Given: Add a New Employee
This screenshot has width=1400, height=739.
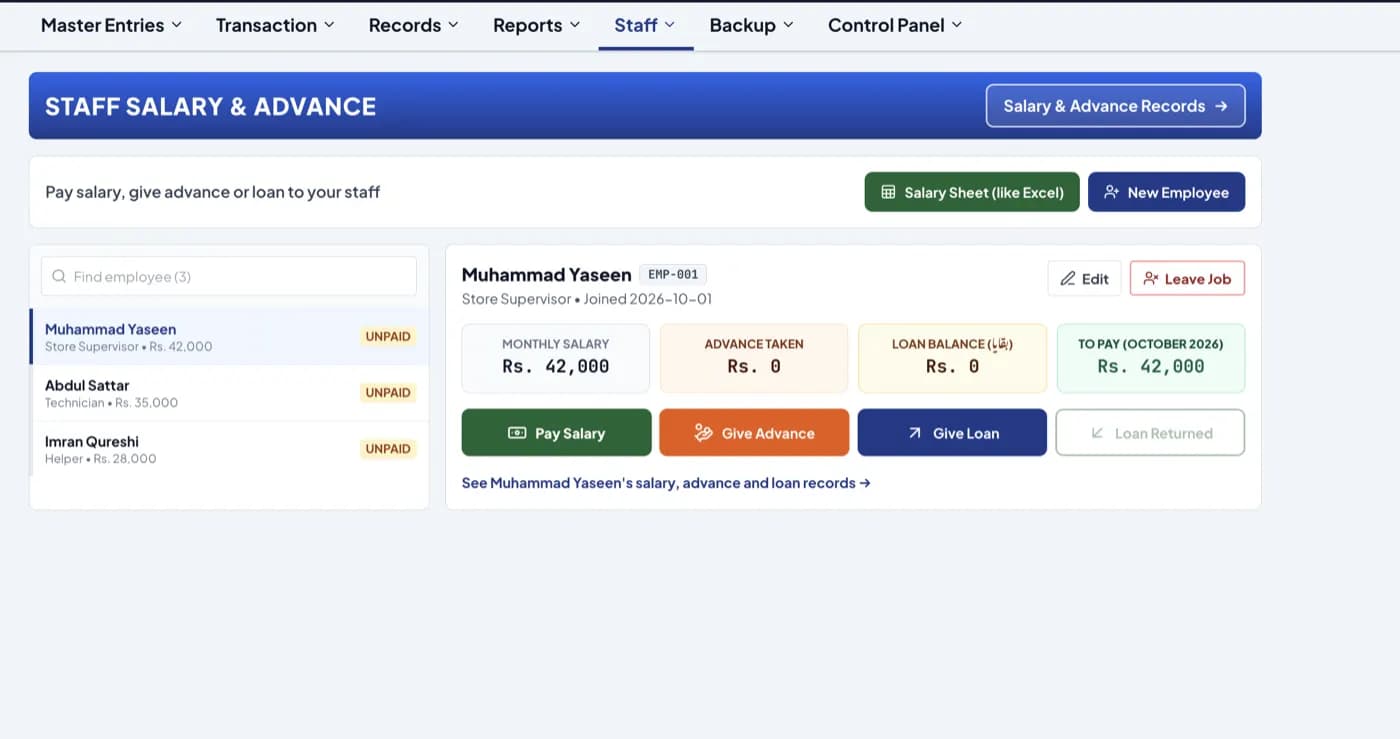Looking at the screenshot, I should point(1166,192).
